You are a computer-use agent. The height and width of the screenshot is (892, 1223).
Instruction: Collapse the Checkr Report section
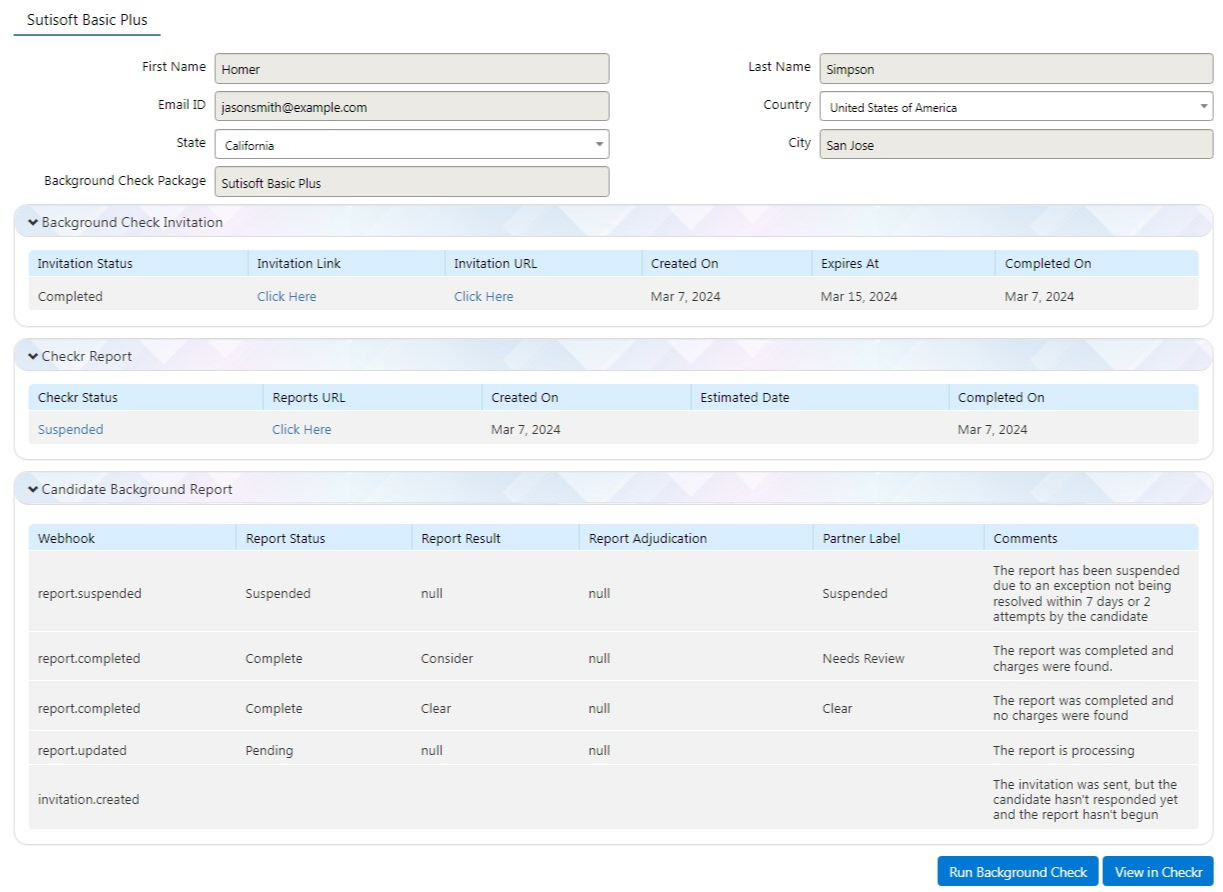click(33, 356)
